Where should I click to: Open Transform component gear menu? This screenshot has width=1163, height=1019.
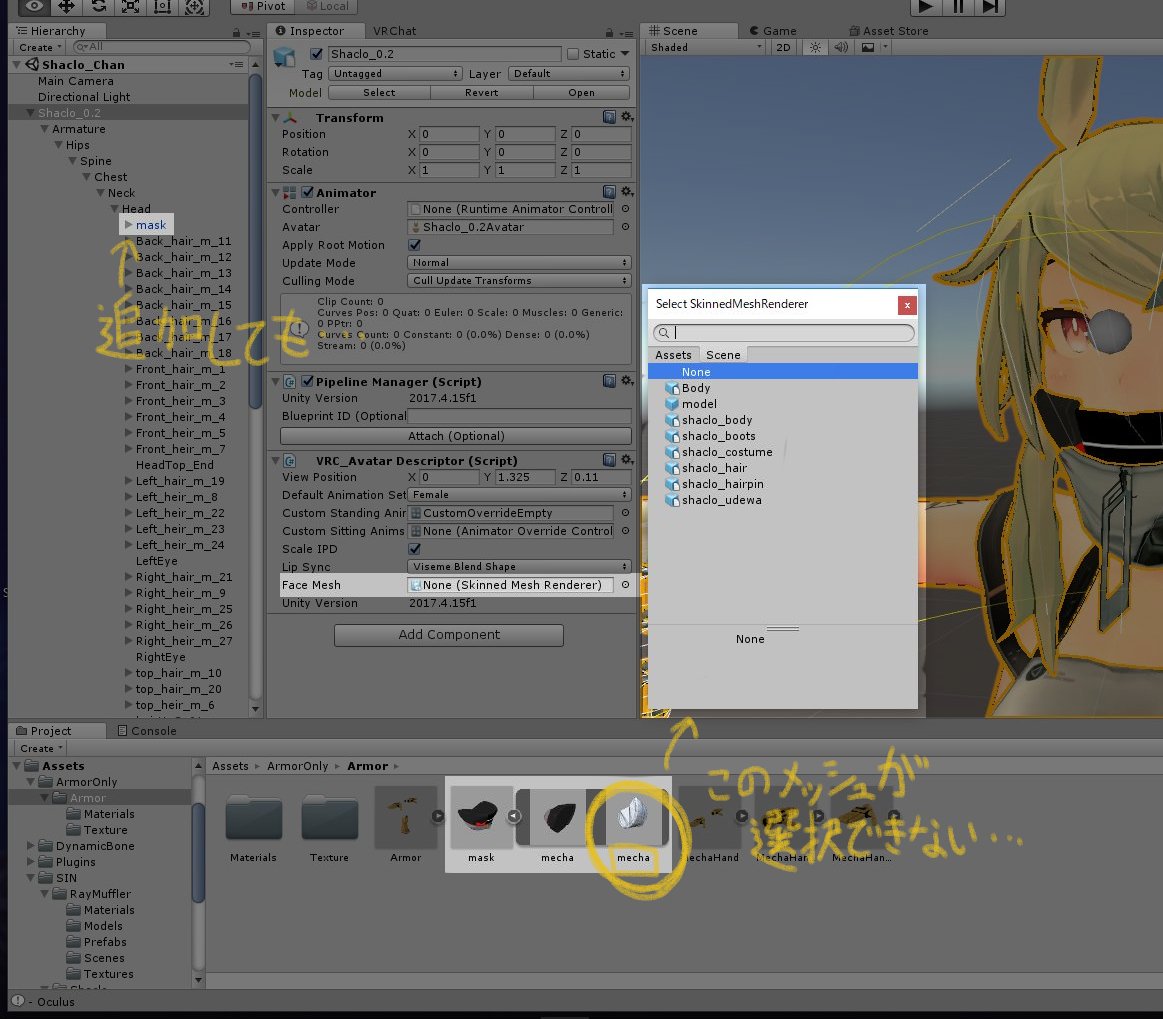click(x=627, y=116)
